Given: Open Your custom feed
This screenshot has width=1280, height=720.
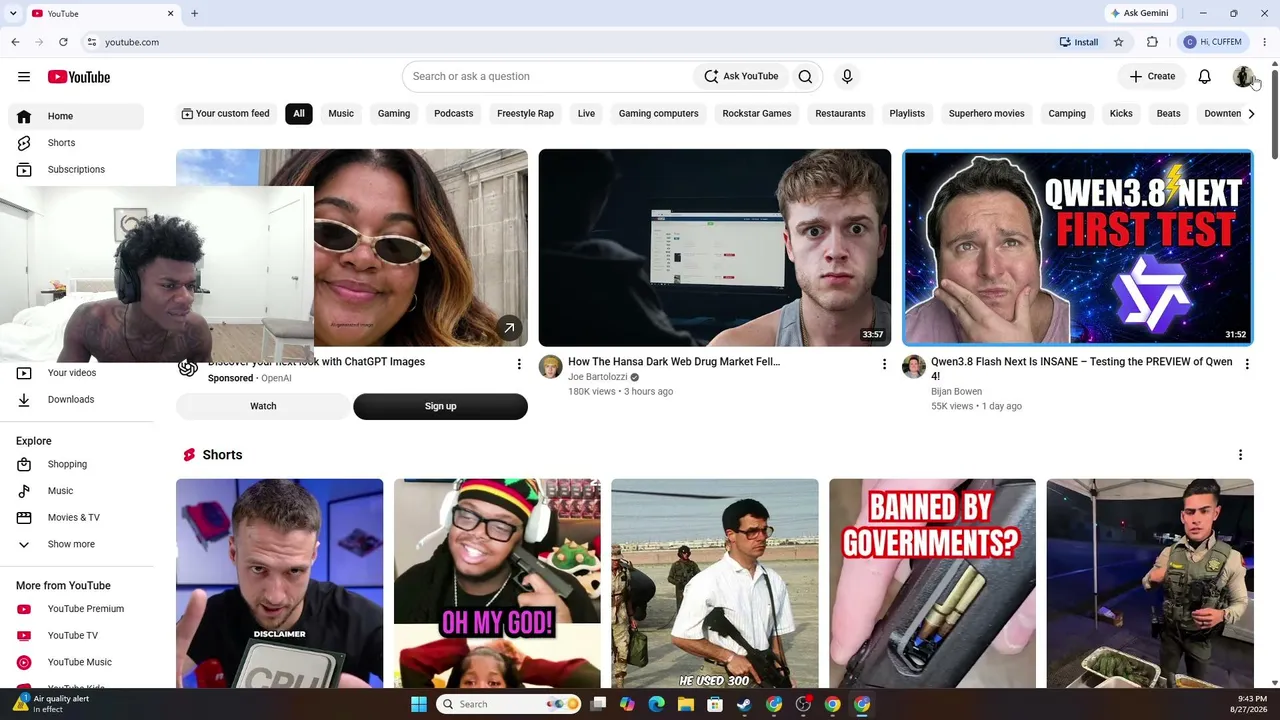Looking at the screenshot, I should pyautogui.click(x=225, y=114).
